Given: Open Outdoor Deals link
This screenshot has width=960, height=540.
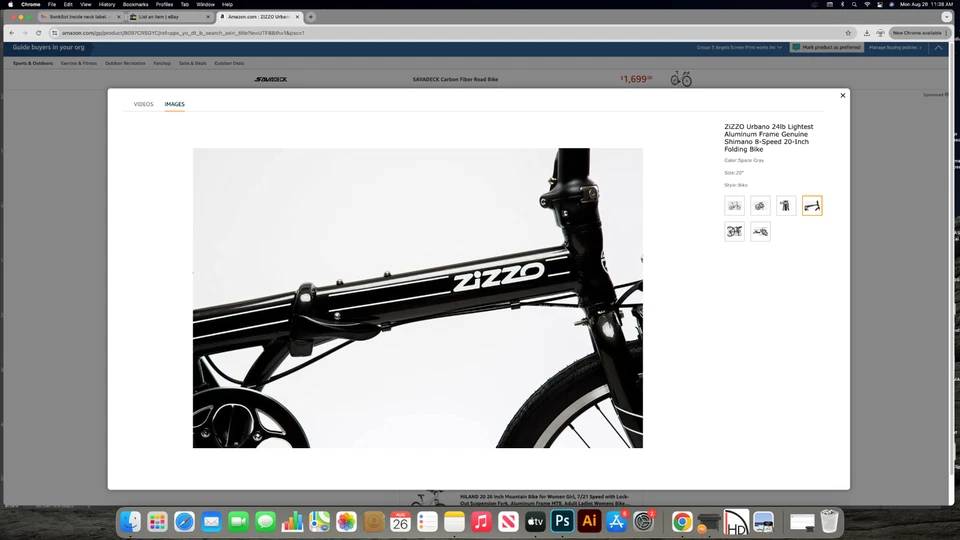Looking at the screenshot, I should point(229,63).
